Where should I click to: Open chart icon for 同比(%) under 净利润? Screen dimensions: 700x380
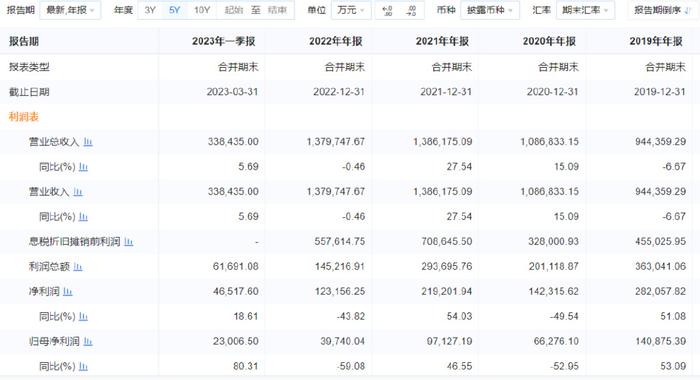click(x=83, y=317)
